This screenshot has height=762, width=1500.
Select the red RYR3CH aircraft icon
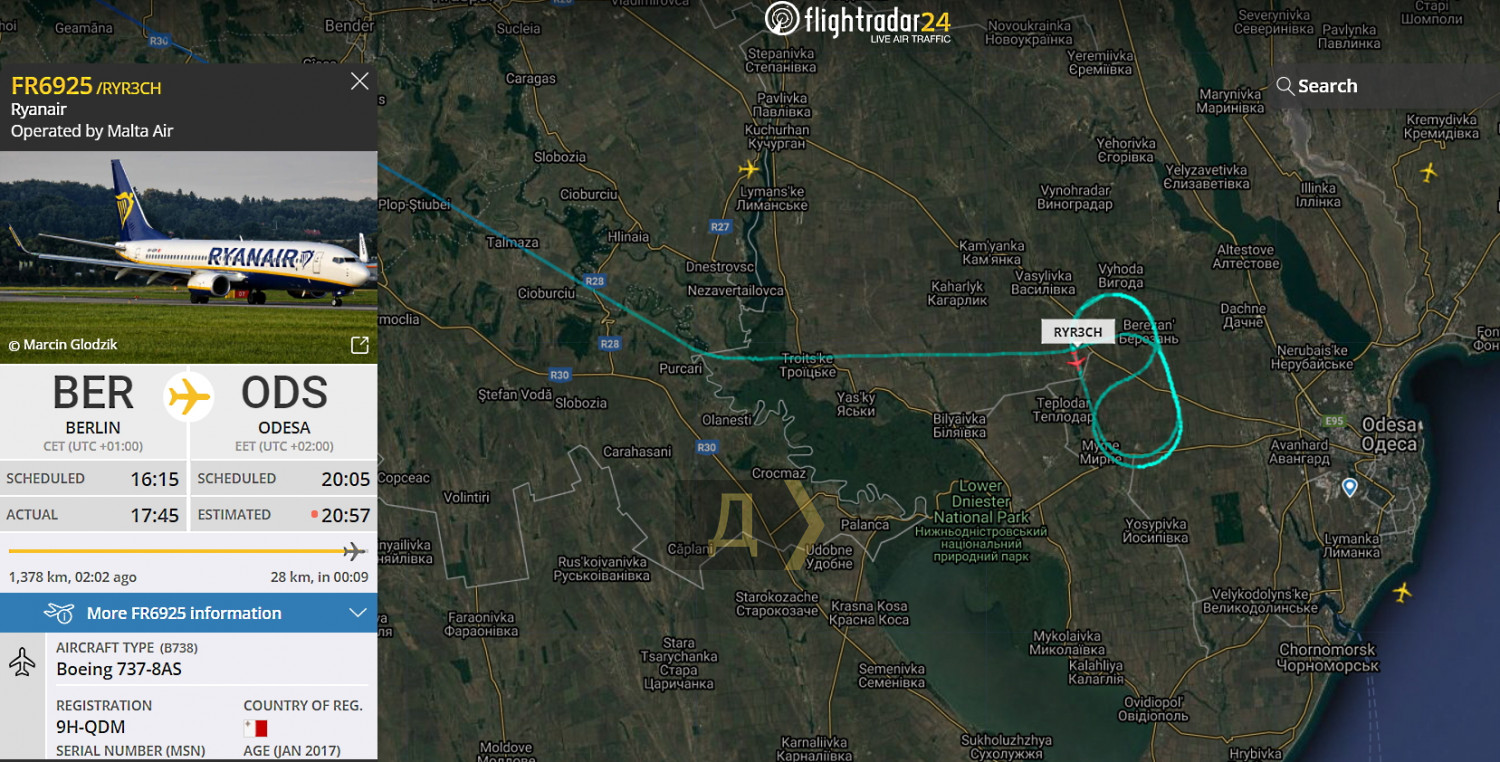coord(1076,360)
